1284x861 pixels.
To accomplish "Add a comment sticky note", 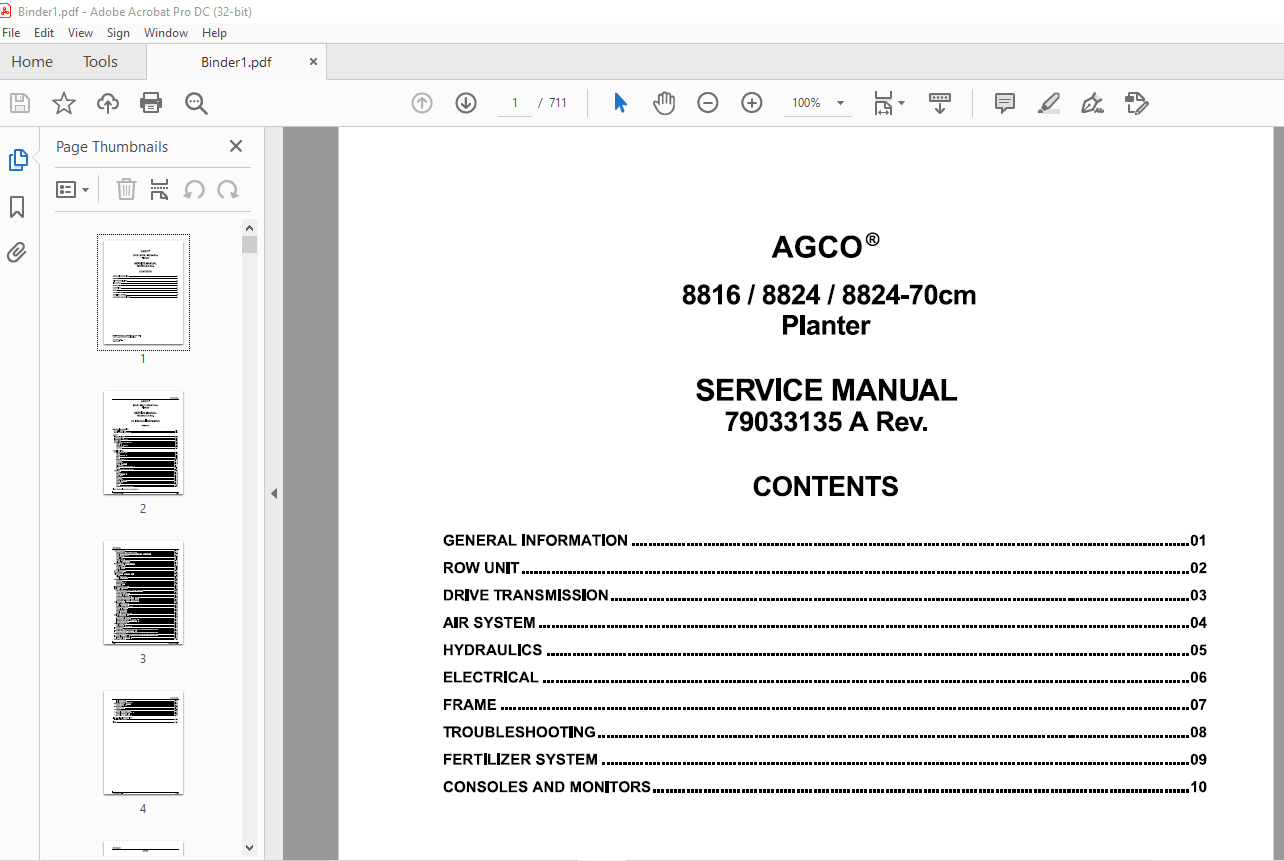I will 1005,103.
